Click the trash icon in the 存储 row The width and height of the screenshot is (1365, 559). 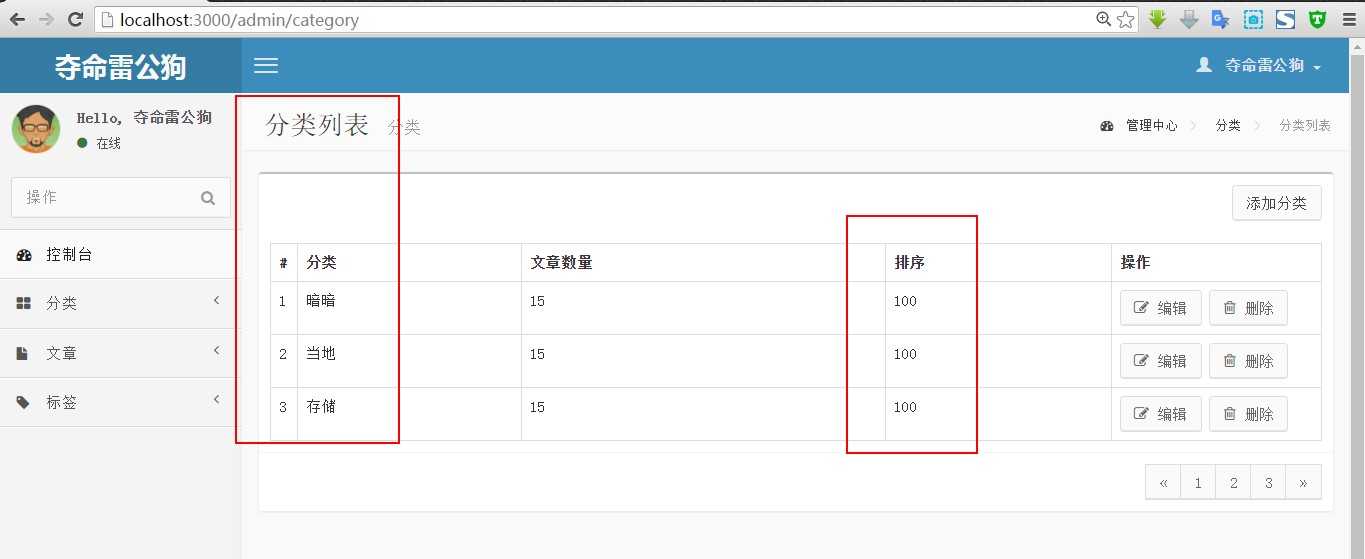click(x=1230, y=413)
